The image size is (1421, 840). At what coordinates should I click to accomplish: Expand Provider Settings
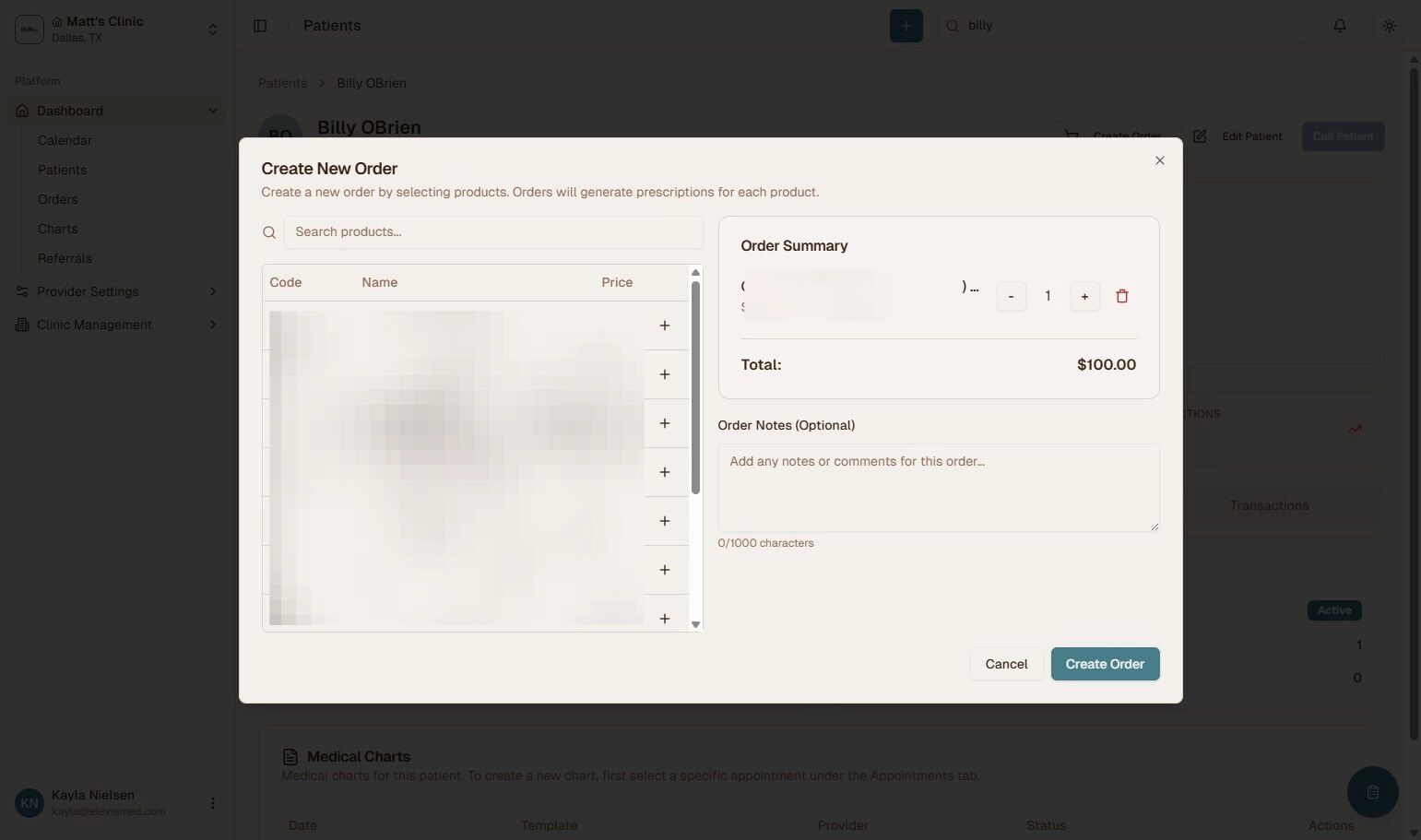(117, 291)
